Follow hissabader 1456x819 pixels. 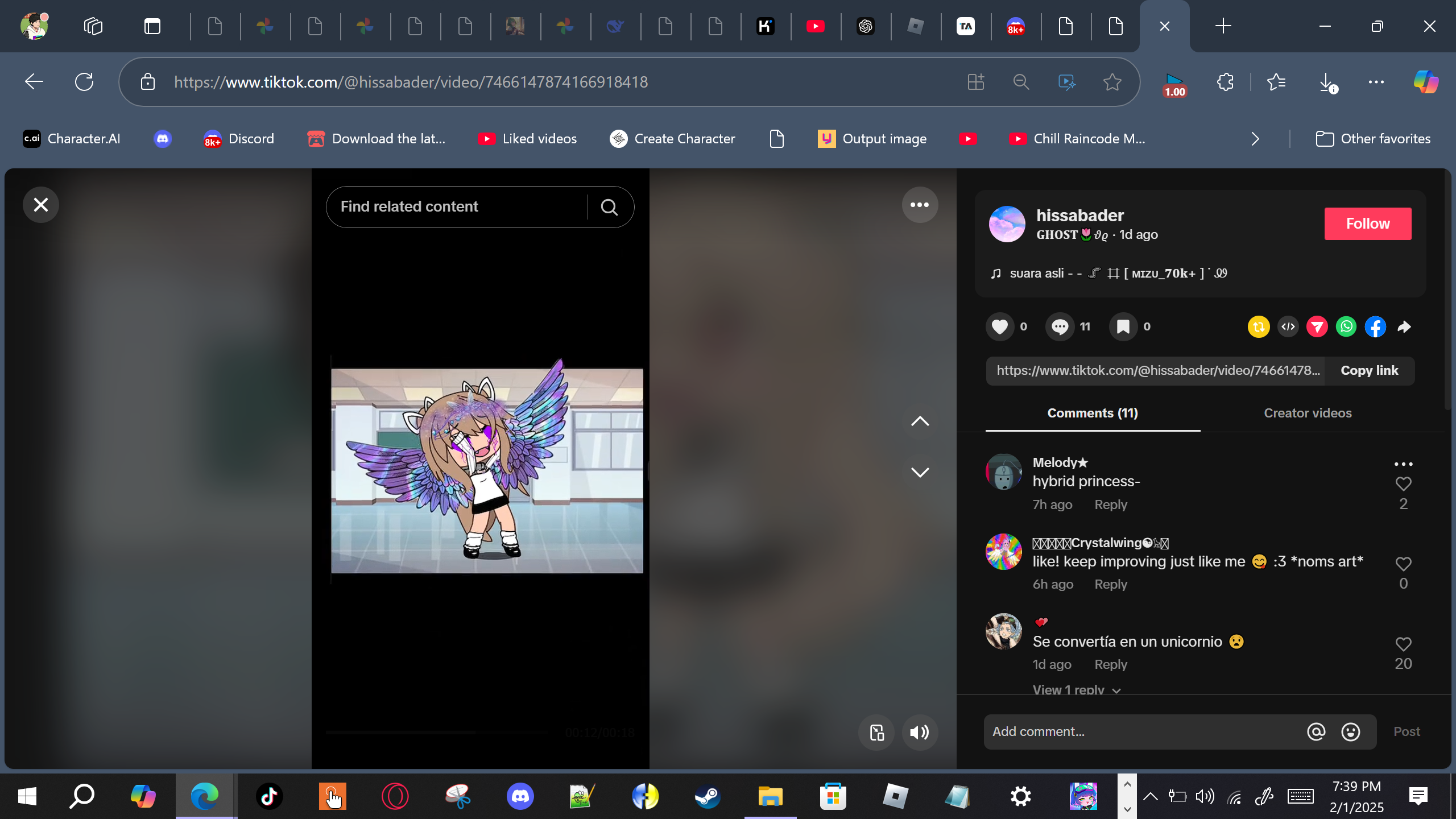point(1367,224)
